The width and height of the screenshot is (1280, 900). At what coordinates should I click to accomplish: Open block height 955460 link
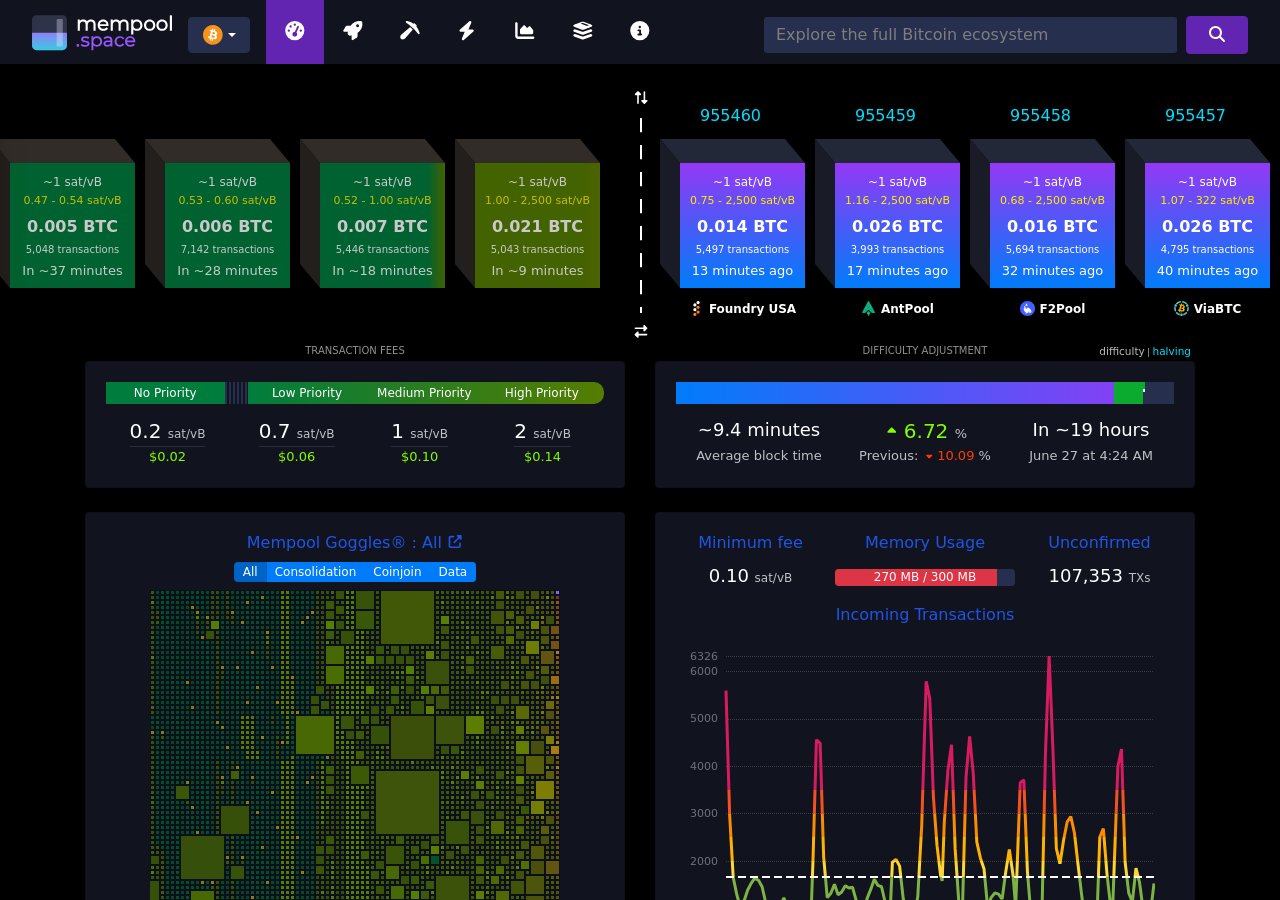730,116
